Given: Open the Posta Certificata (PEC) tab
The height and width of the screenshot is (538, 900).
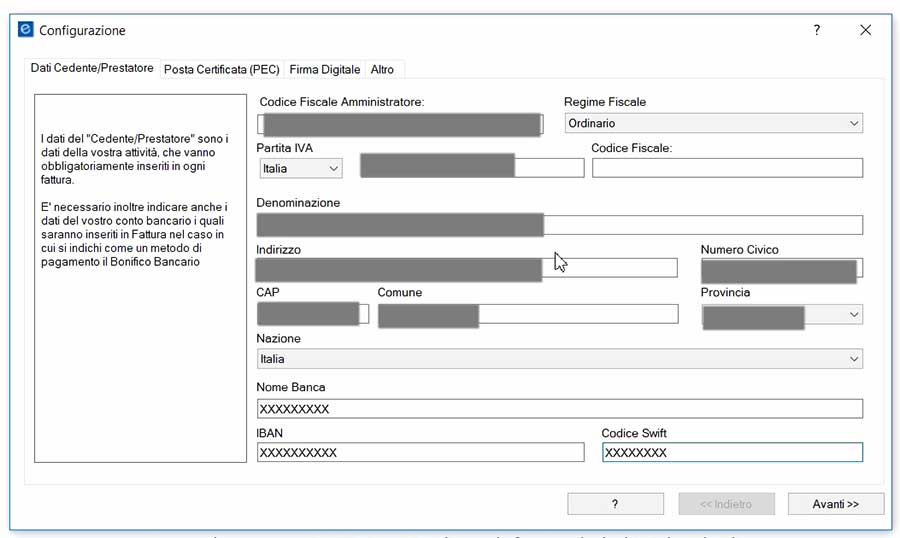Looking at the screenshot, I should [x=222, y=69].
